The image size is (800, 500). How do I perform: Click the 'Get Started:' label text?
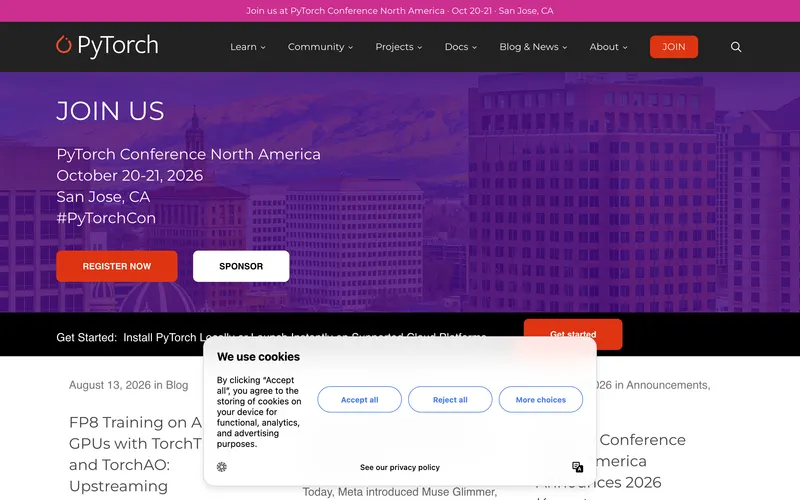point(87,337)
